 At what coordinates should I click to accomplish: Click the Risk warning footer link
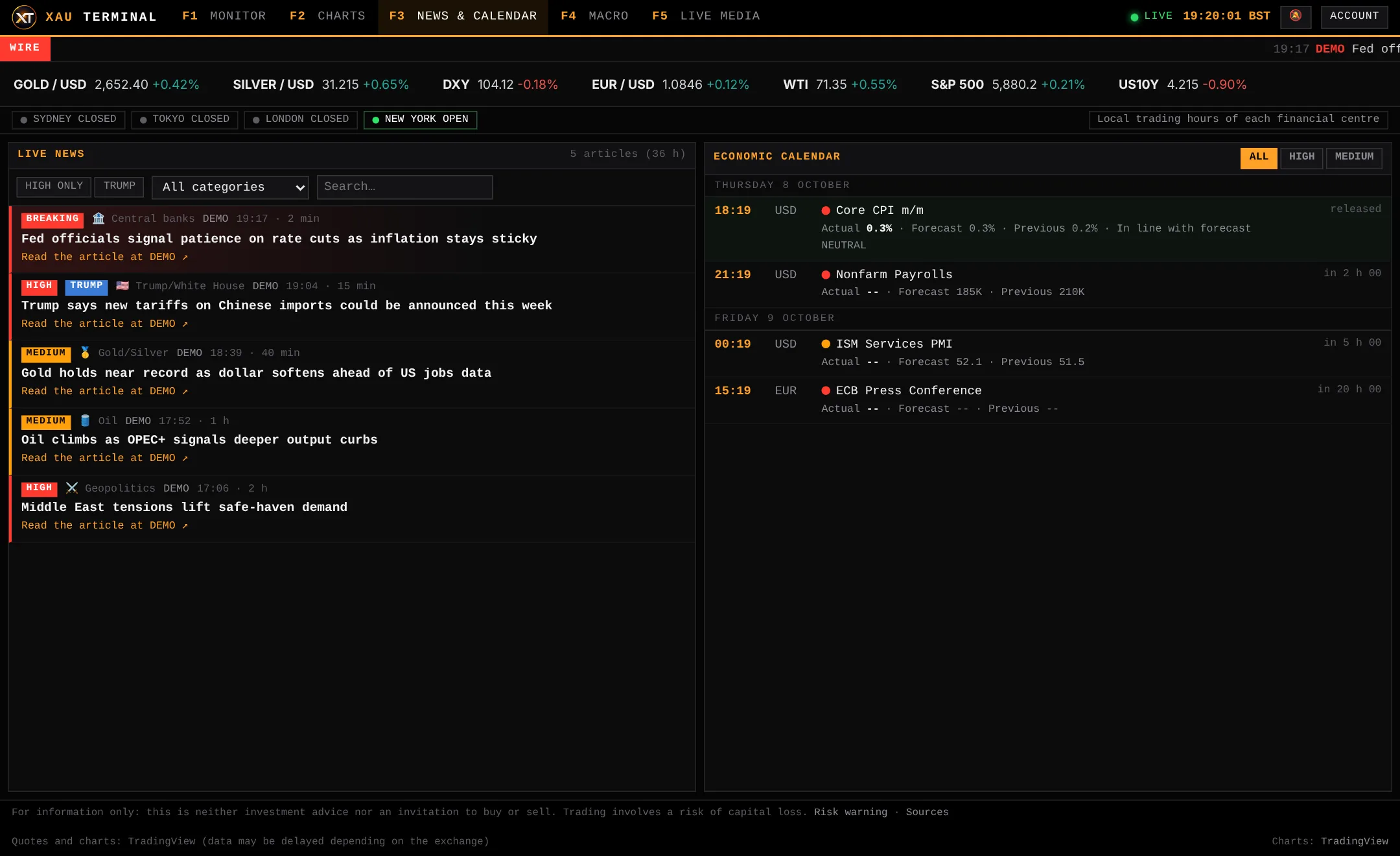point(850,813)
